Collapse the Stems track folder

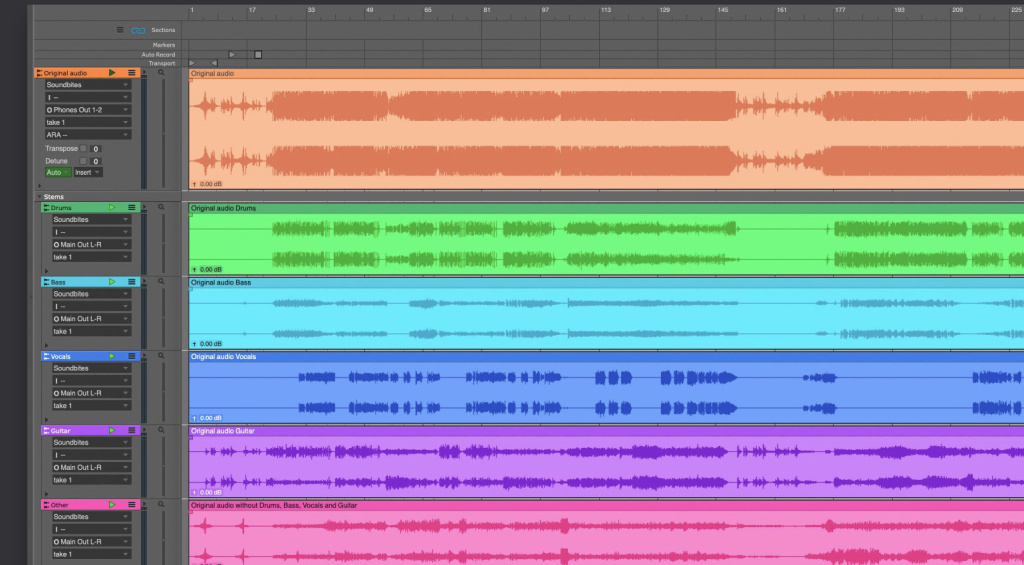(39, 197)
